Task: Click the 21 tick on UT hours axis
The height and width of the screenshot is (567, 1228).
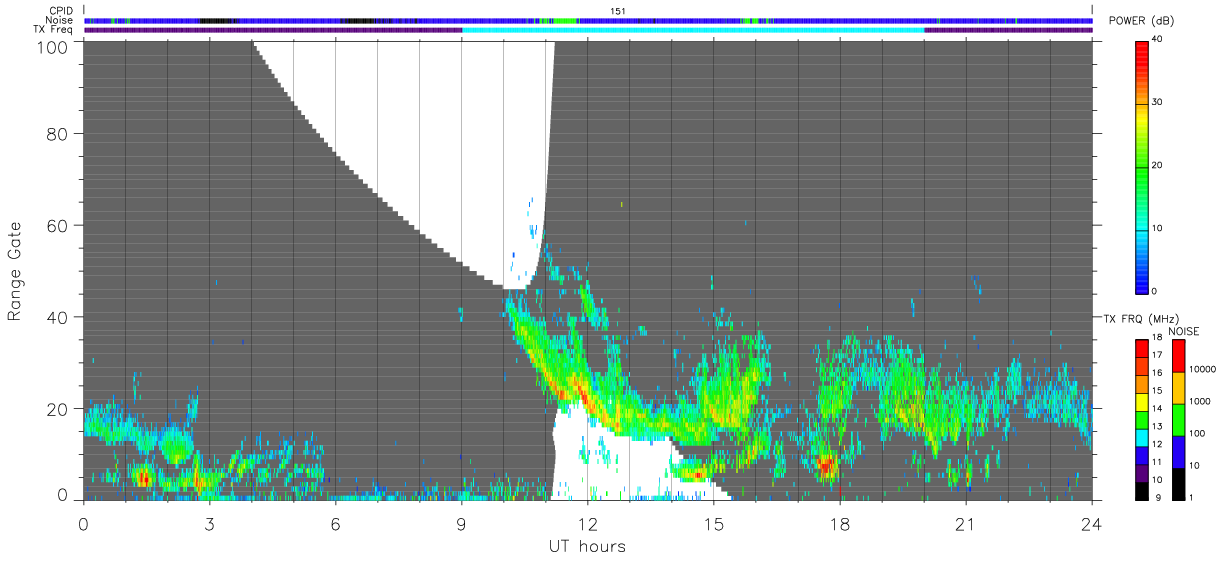Action: pos(965,523)
